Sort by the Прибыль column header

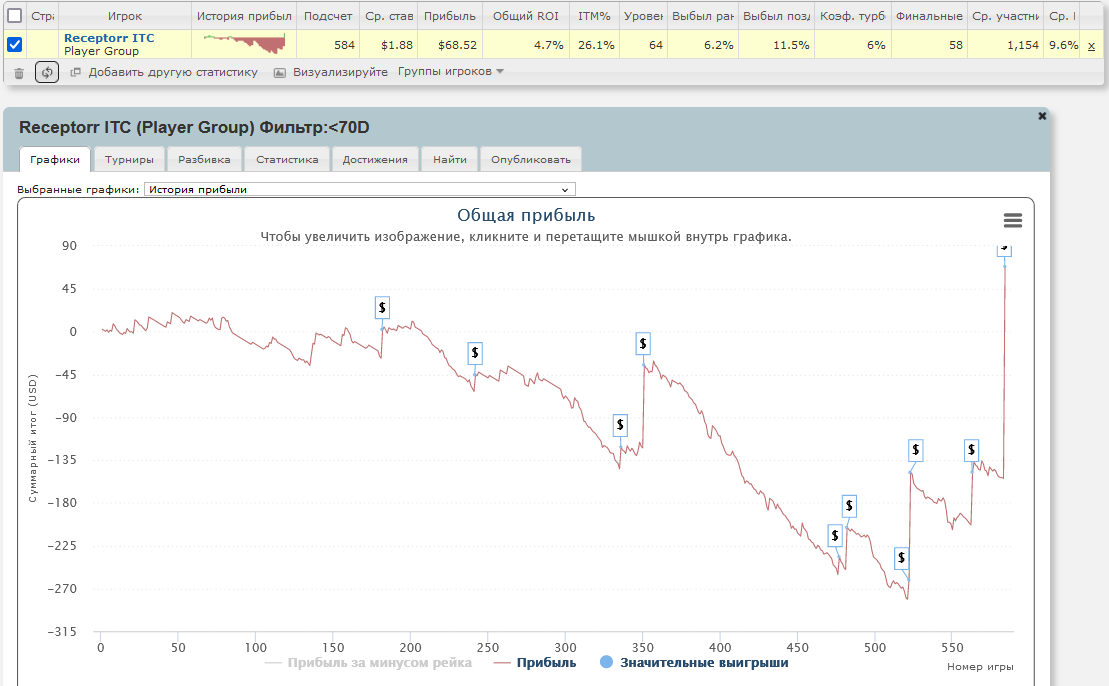click(x=450, y=16)
